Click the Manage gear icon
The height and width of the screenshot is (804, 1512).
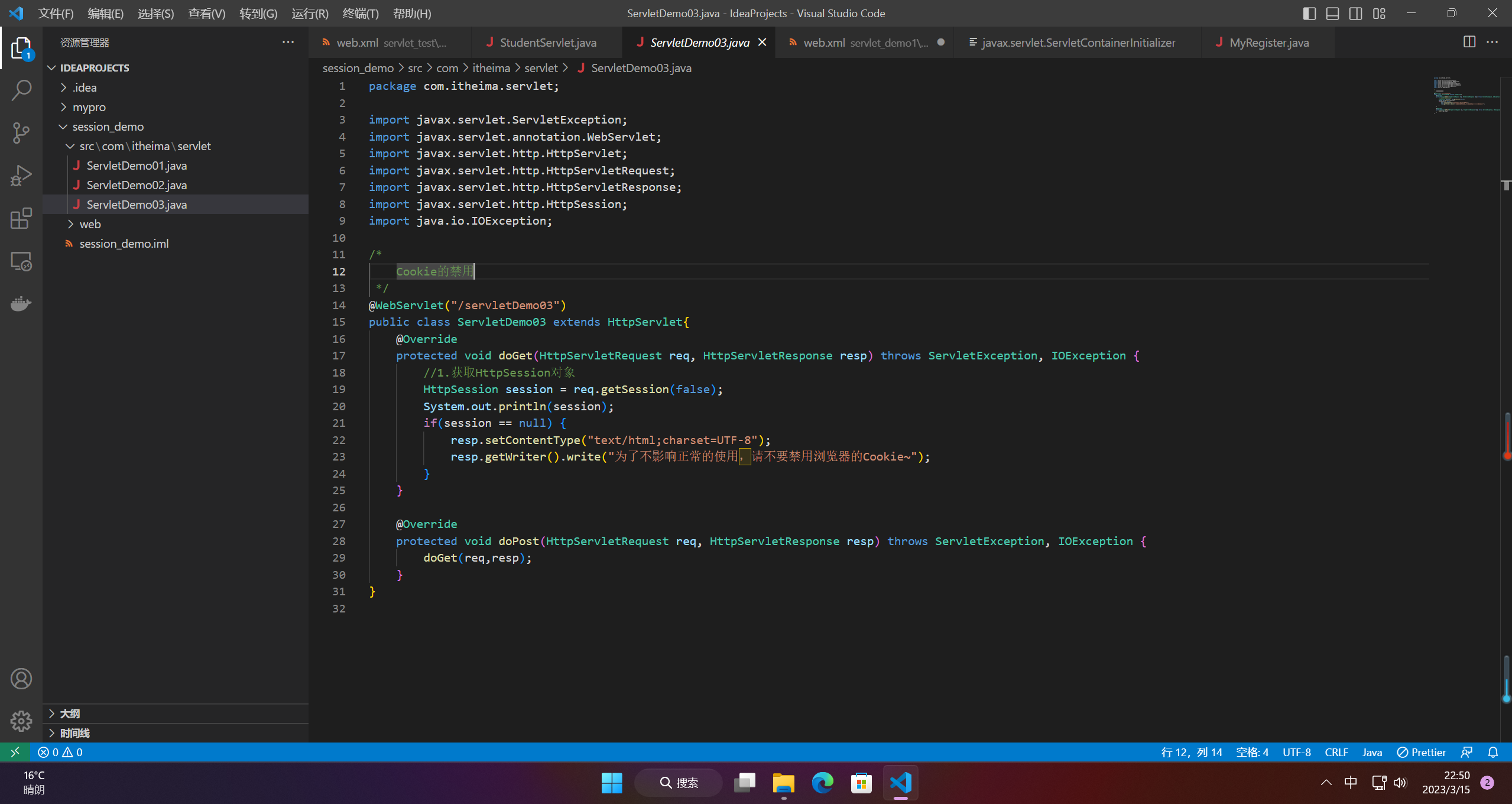coord(21,721)
